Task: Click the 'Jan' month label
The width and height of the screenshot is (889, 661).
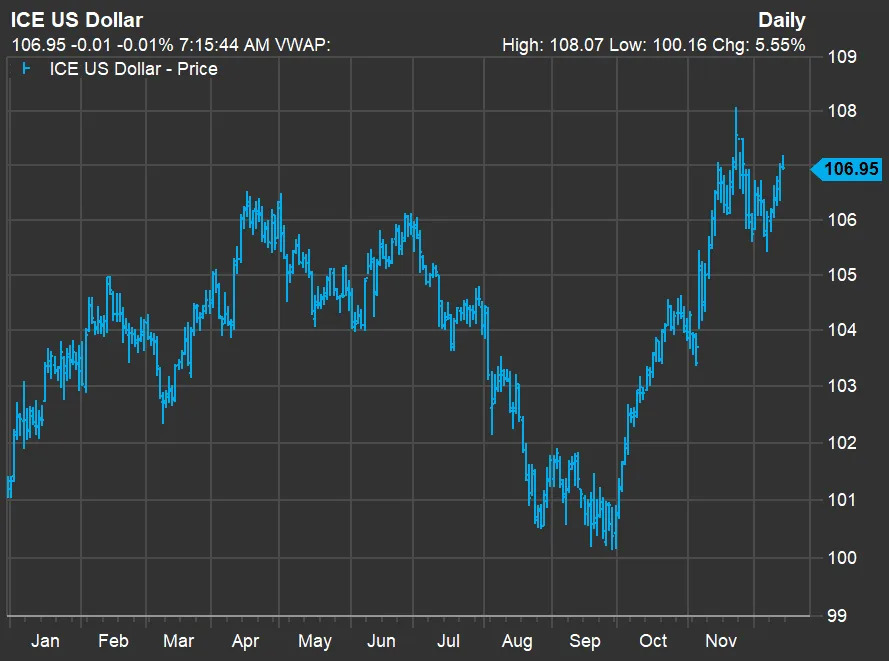Action: coord(45,641)
